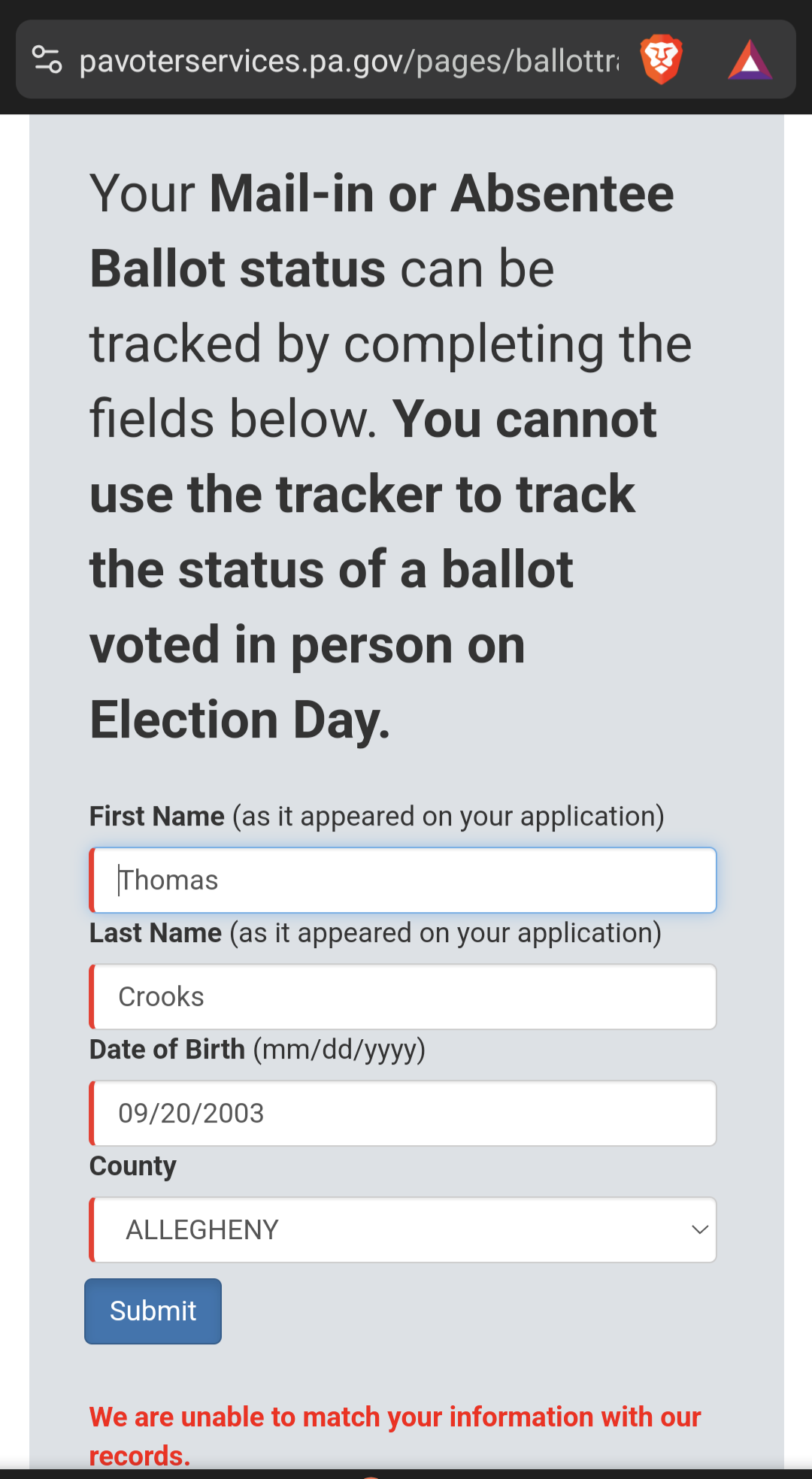Open the ALLEGHENY county dropdown
The width and height of the screenshot is (812, 1479).
[x=403, y=1230]
